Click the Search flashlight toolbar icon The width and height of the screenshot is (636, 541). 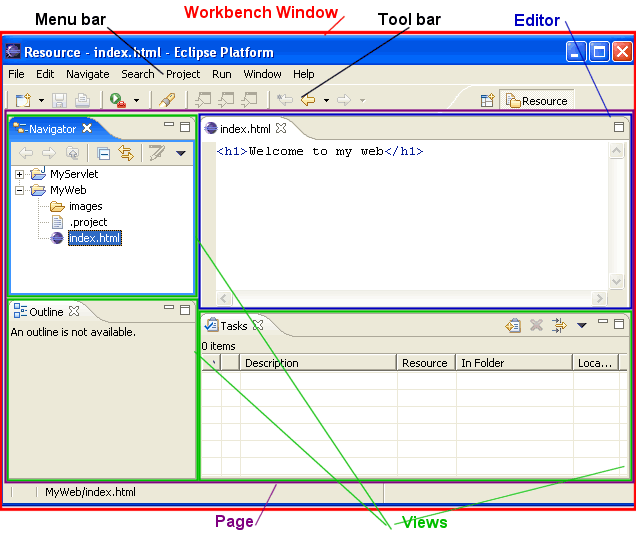click(167, 100)
